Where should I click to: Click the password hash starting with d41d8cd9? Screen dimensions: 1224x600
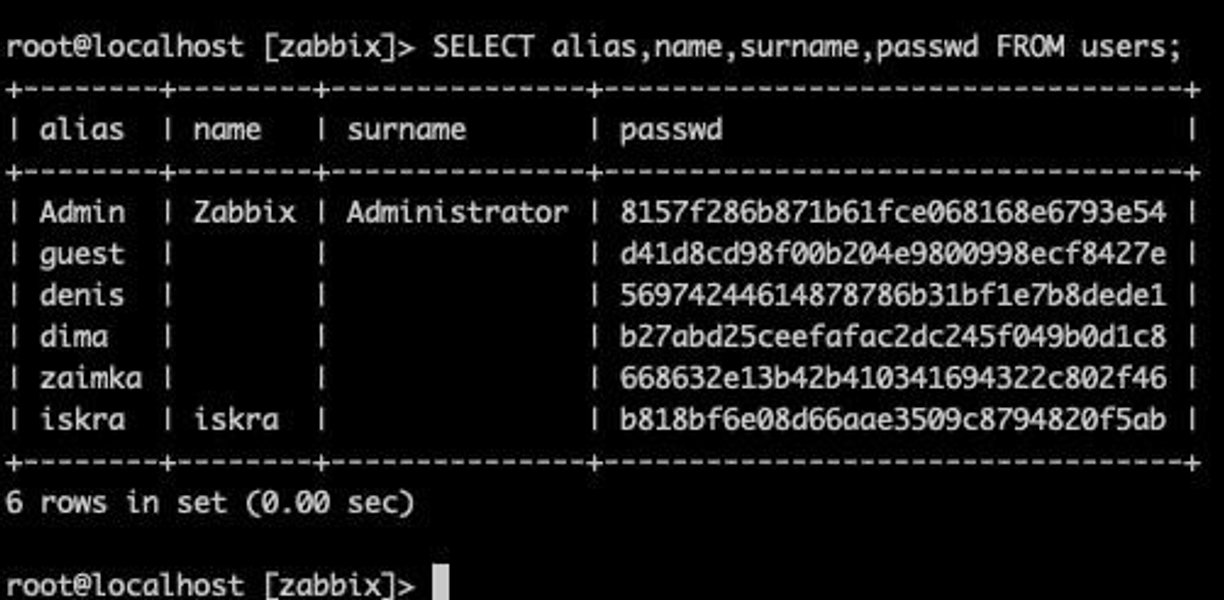coord(892,254)
